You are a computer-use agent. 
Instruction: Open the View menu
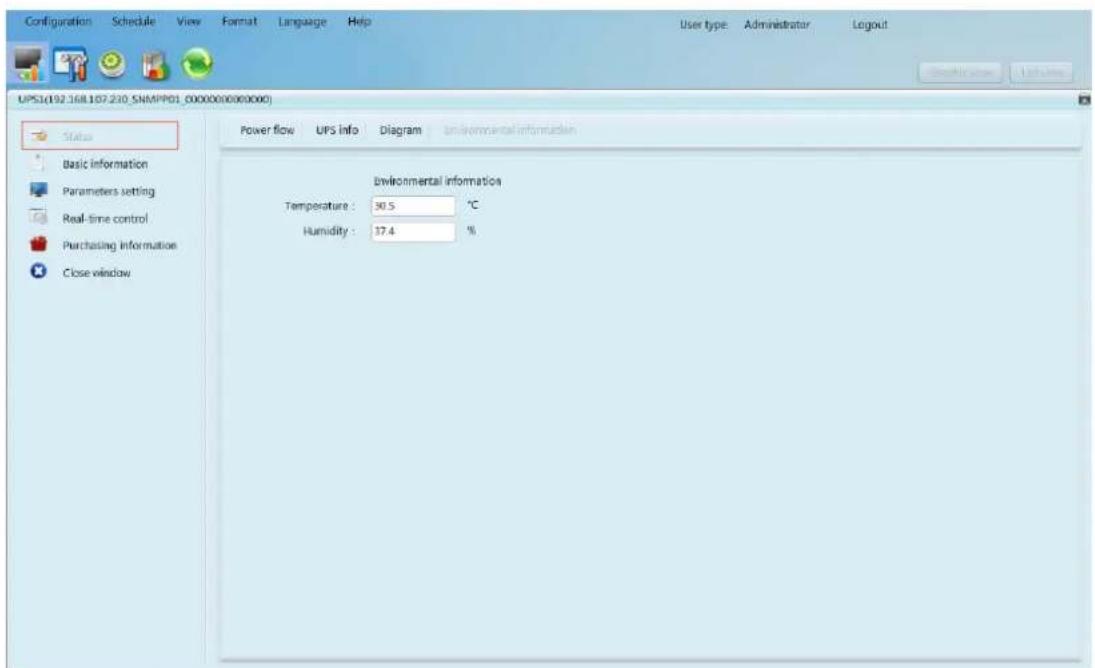coord(189,22)
